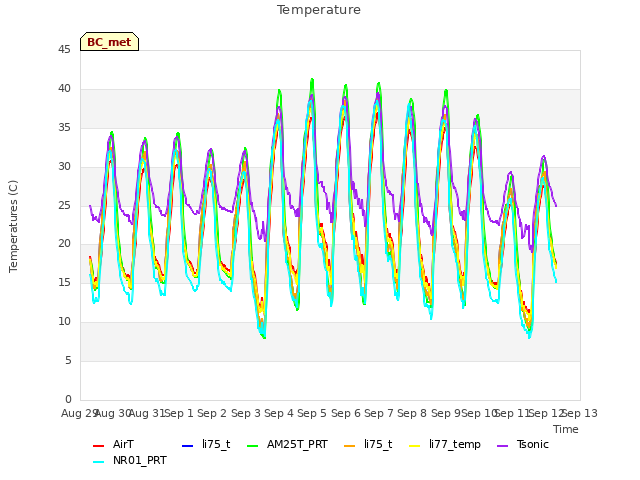Viewport: 640px width, 480px height.
Task: Click the cyan NR01_PRT legend swatch
Action: point(98,462)
